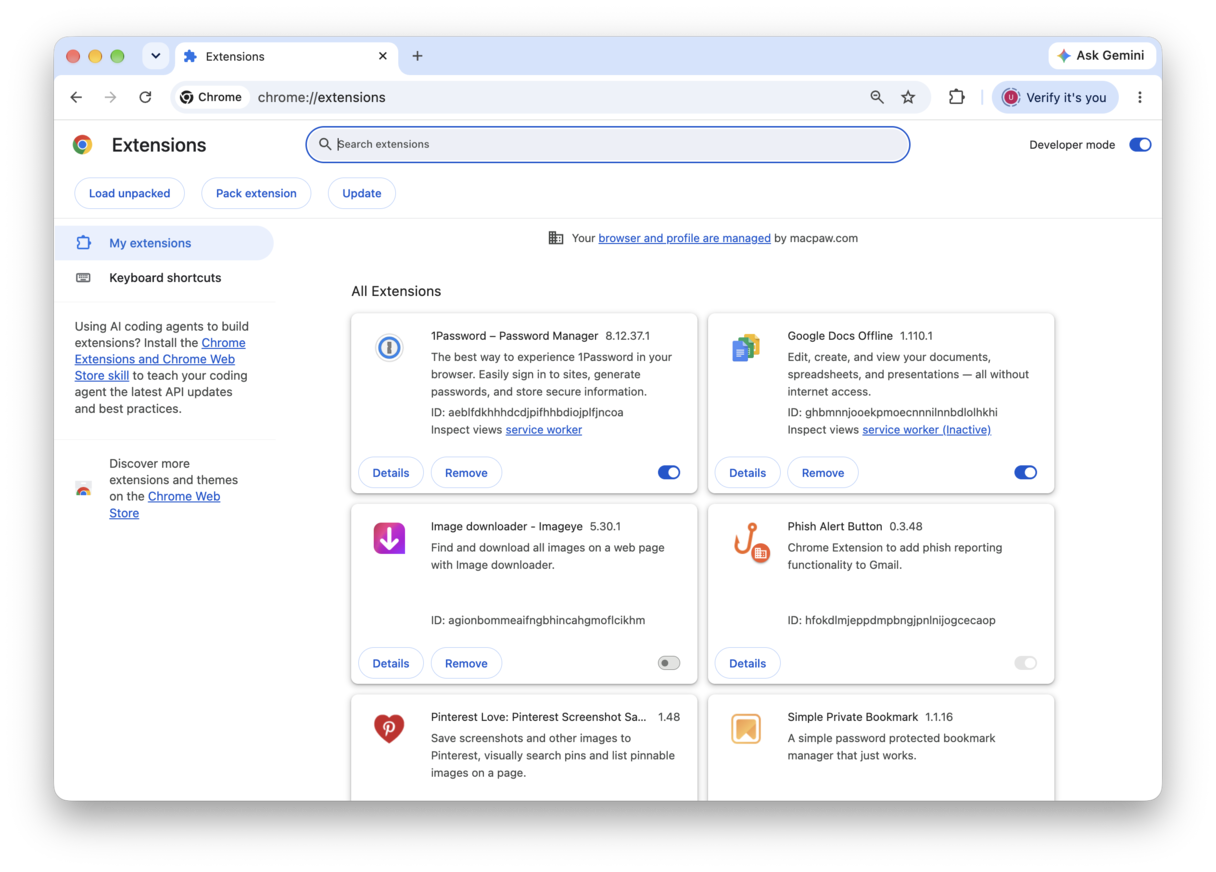
Task: Click the Update button
Action: (362, 193)
